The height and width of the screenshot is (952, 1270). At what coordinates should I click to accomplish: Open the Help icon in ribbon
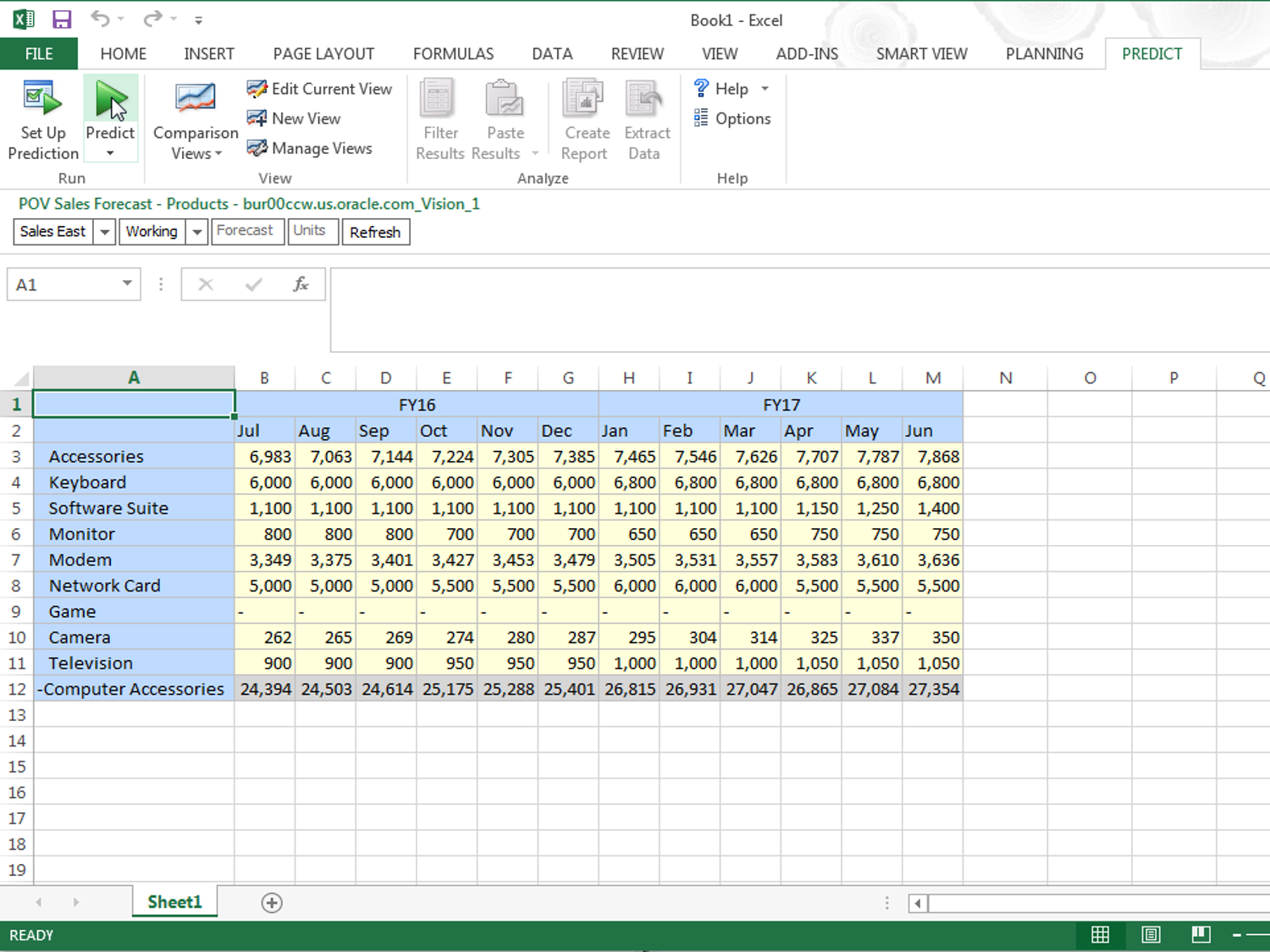702,88
